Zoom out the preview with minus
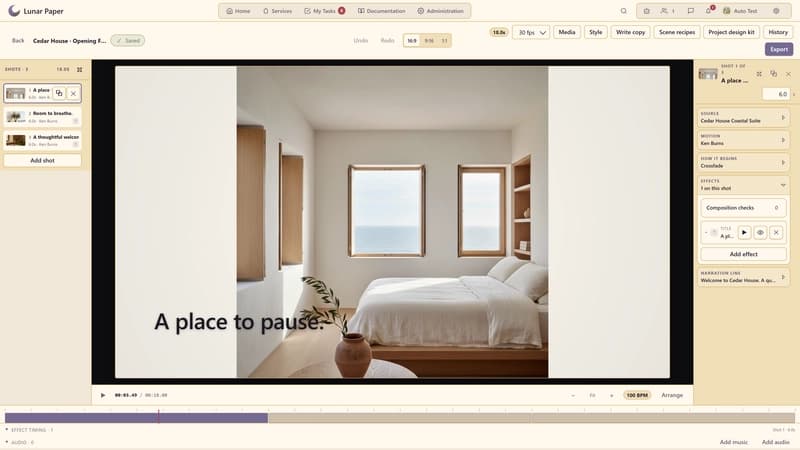The image size is (800, 450). pyautogui.click(x=573, y=395)
